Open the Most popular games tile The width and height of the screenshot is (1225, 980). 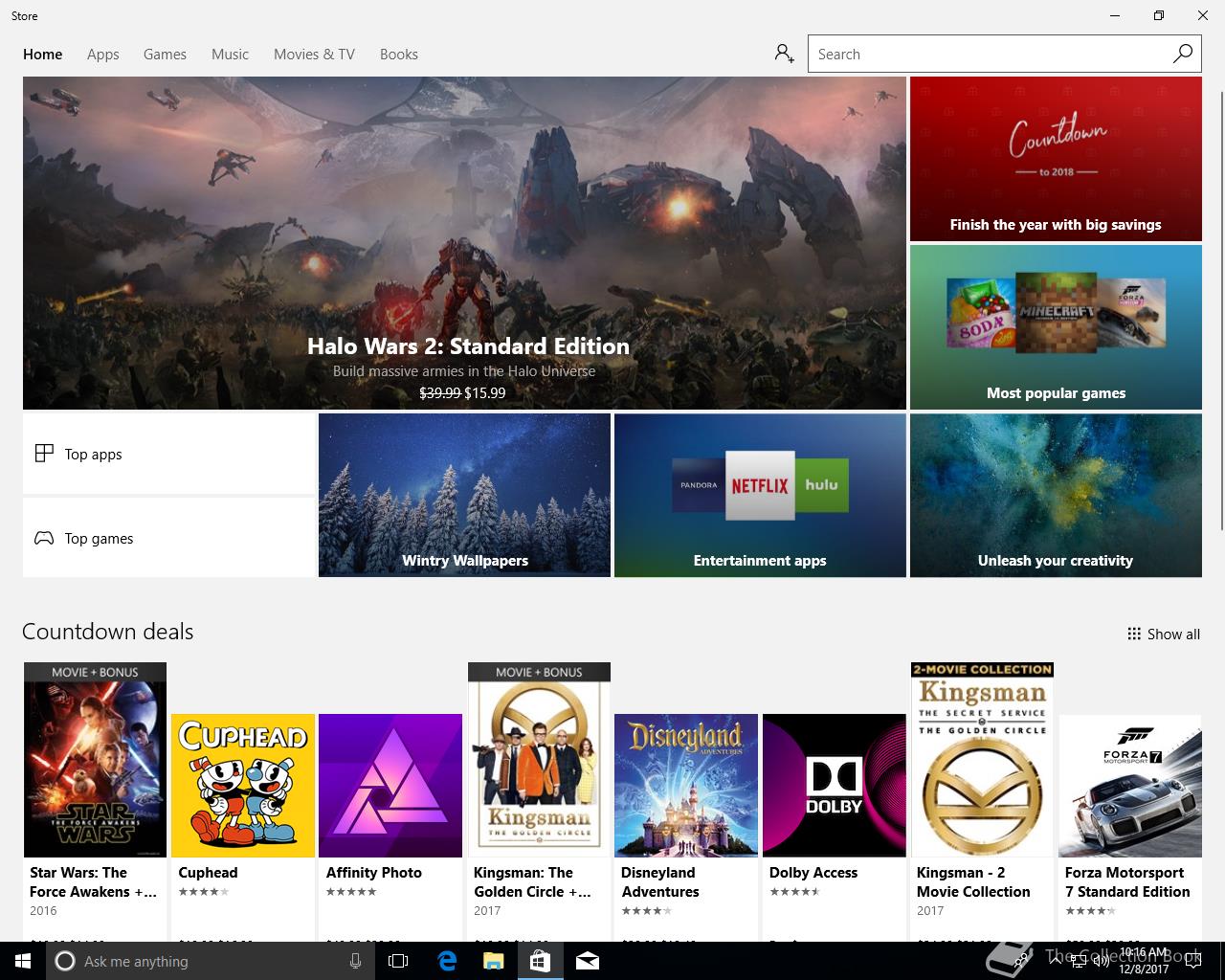(x=1056, y=327)
